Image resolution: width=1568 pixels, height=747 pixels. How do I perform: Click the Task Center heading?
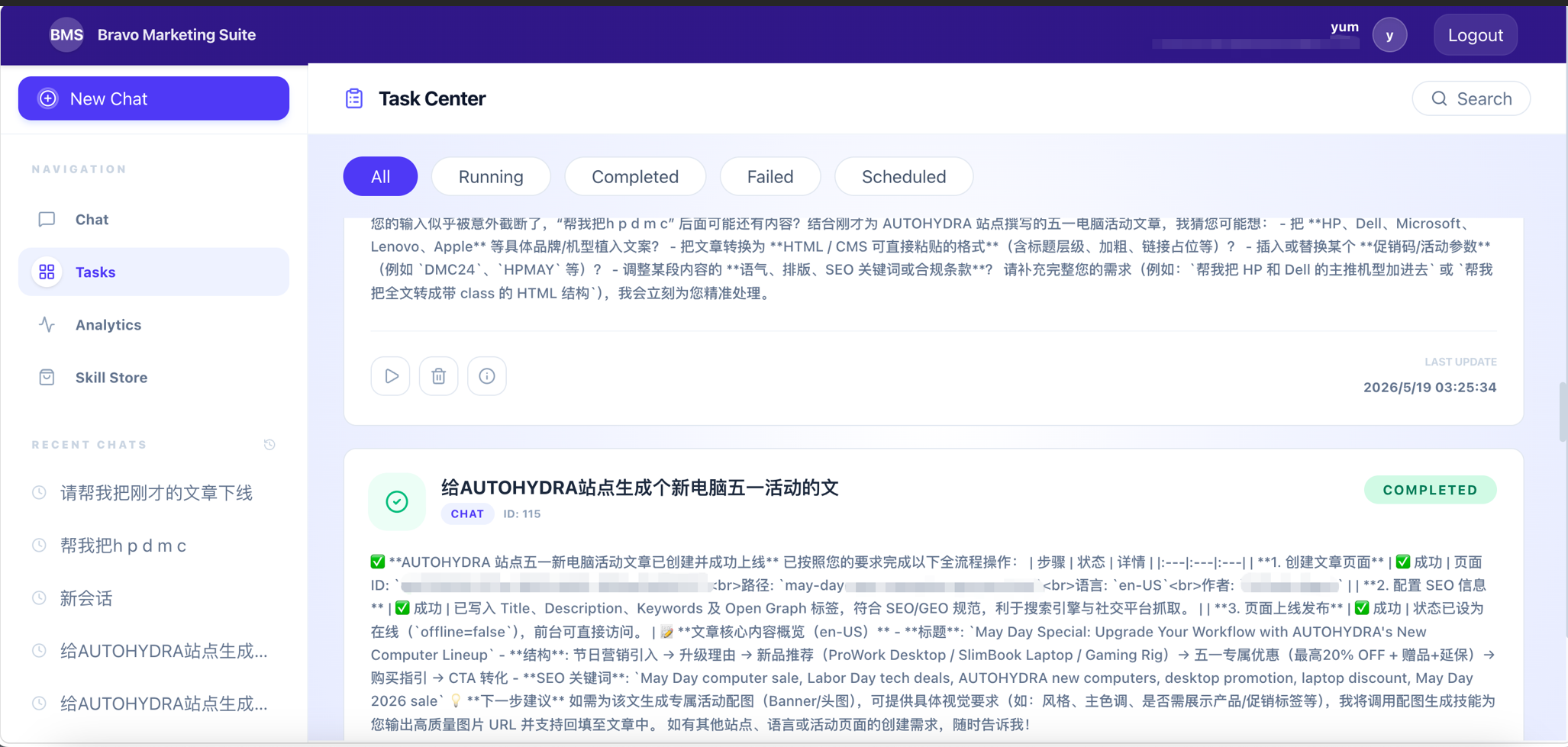click(x=432, y=98)
